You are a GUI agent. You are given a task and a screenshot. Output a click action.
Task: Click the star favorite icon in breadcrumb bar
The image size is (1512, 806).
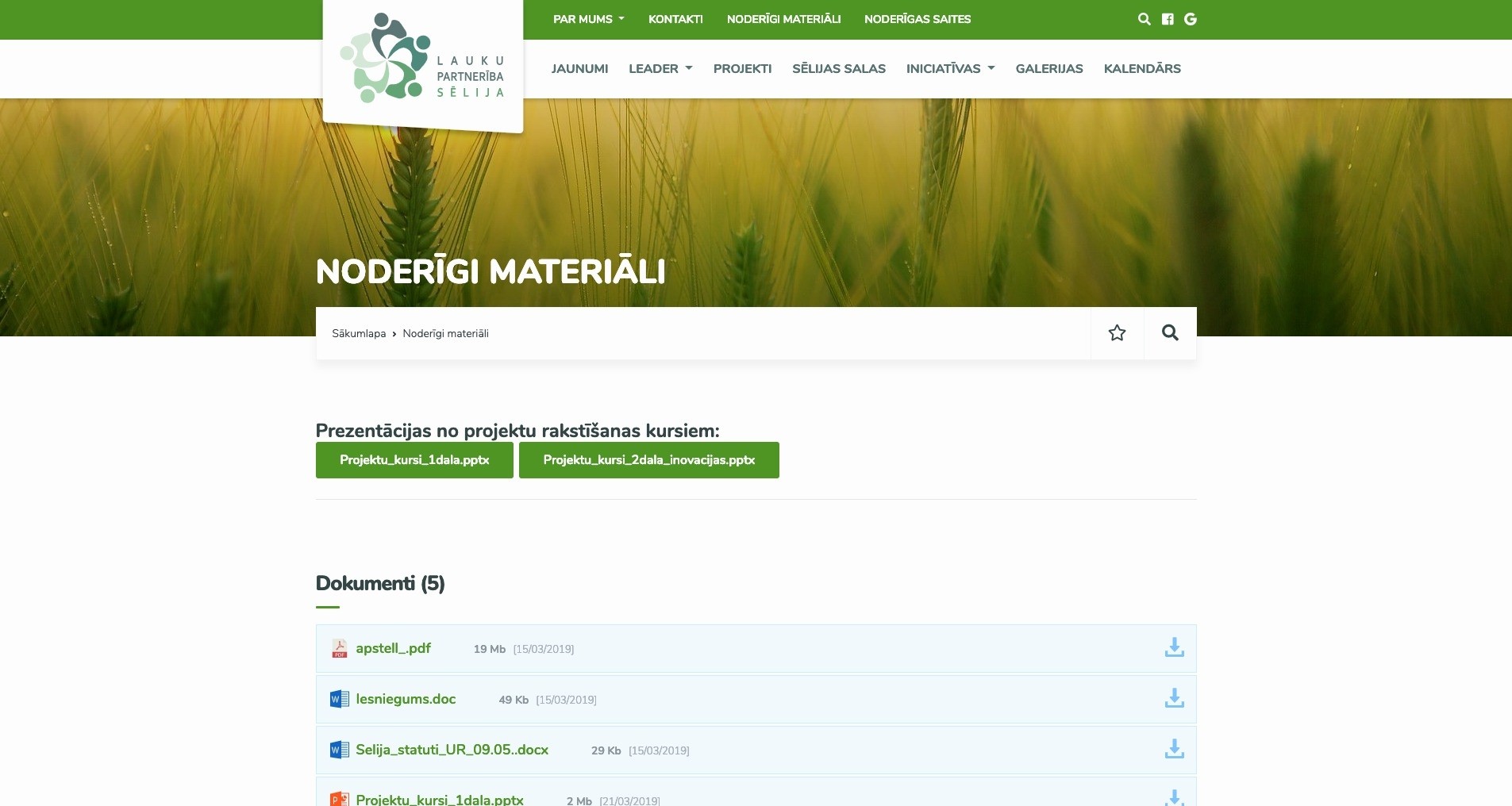(1117, 333)
